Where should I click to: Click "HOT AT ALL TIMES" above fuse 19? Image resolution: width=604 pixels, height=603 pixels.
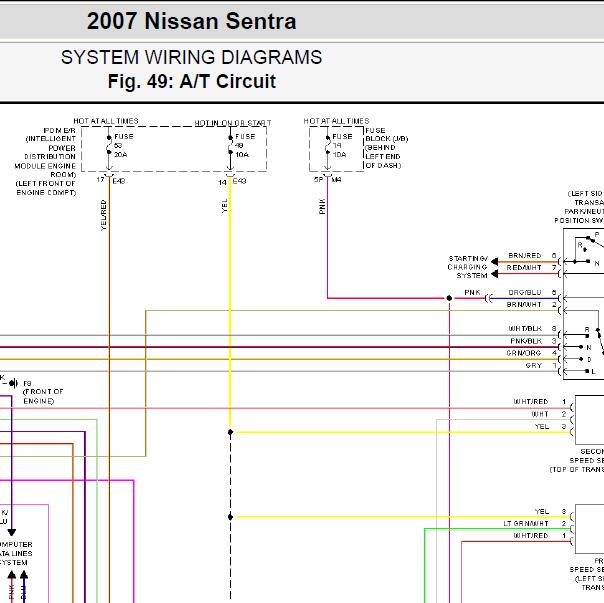(x=336, y=121)
